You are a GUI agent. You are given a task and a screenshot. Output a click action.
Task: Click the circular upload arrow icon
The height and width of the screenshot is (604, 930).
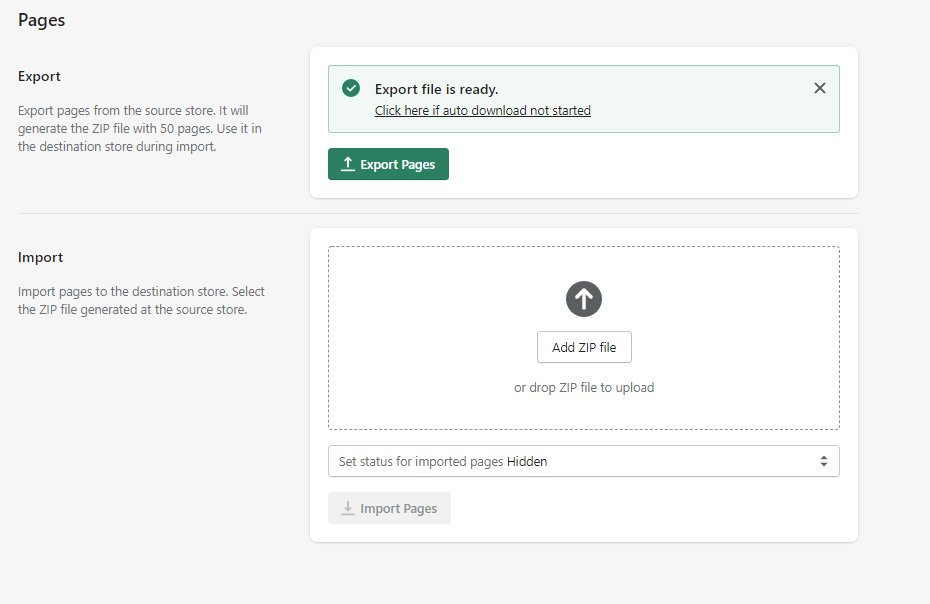click(x=584, y=298)
